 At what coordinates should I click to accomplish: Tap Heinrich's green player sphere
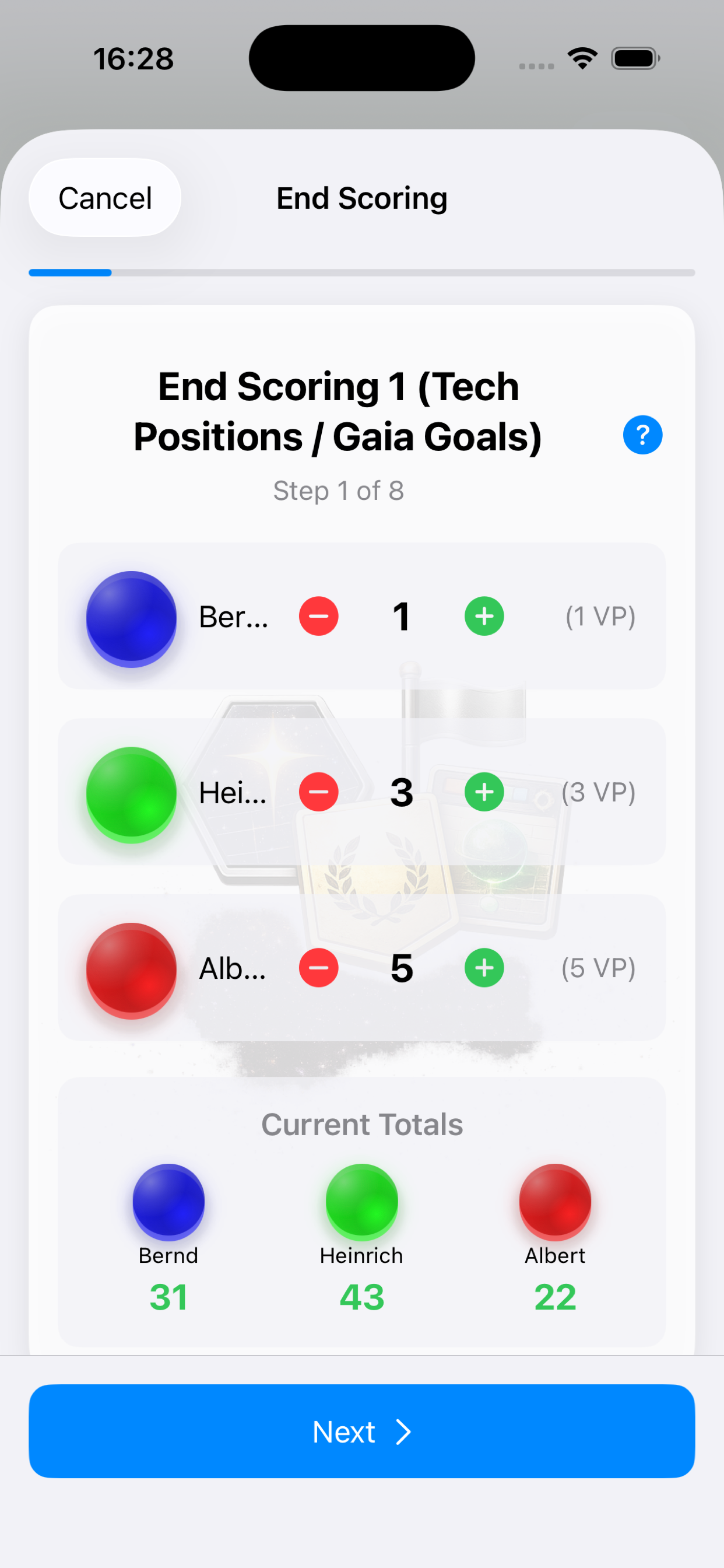pos(131,792)
